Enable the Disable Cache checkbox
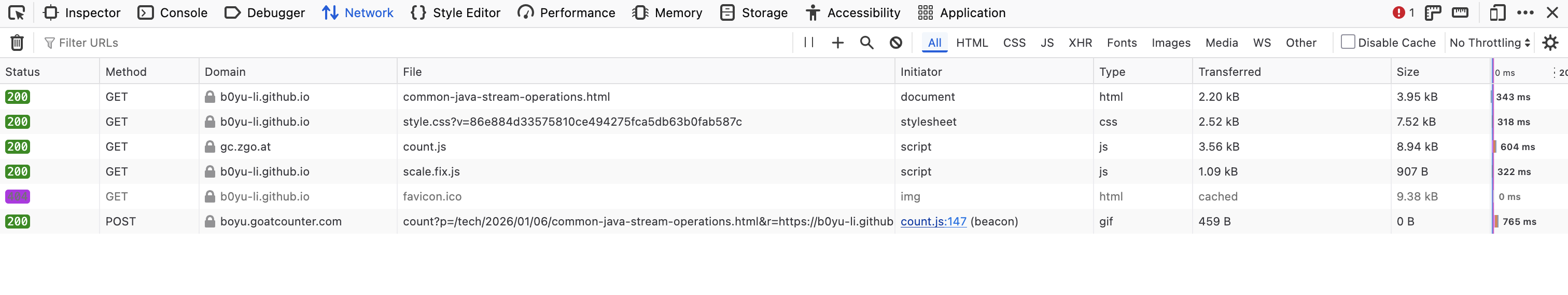 coord(1348,42)
